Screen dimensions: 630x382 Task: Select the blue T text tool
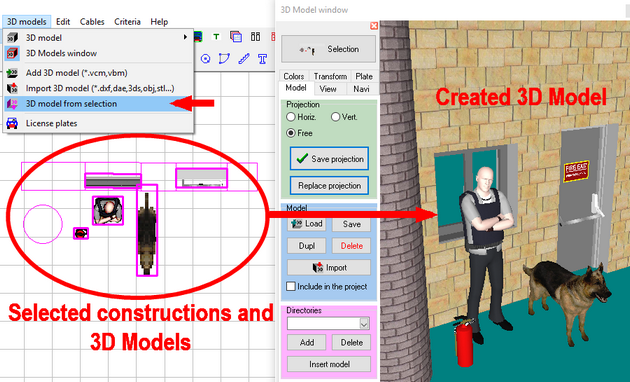point(262,59)
